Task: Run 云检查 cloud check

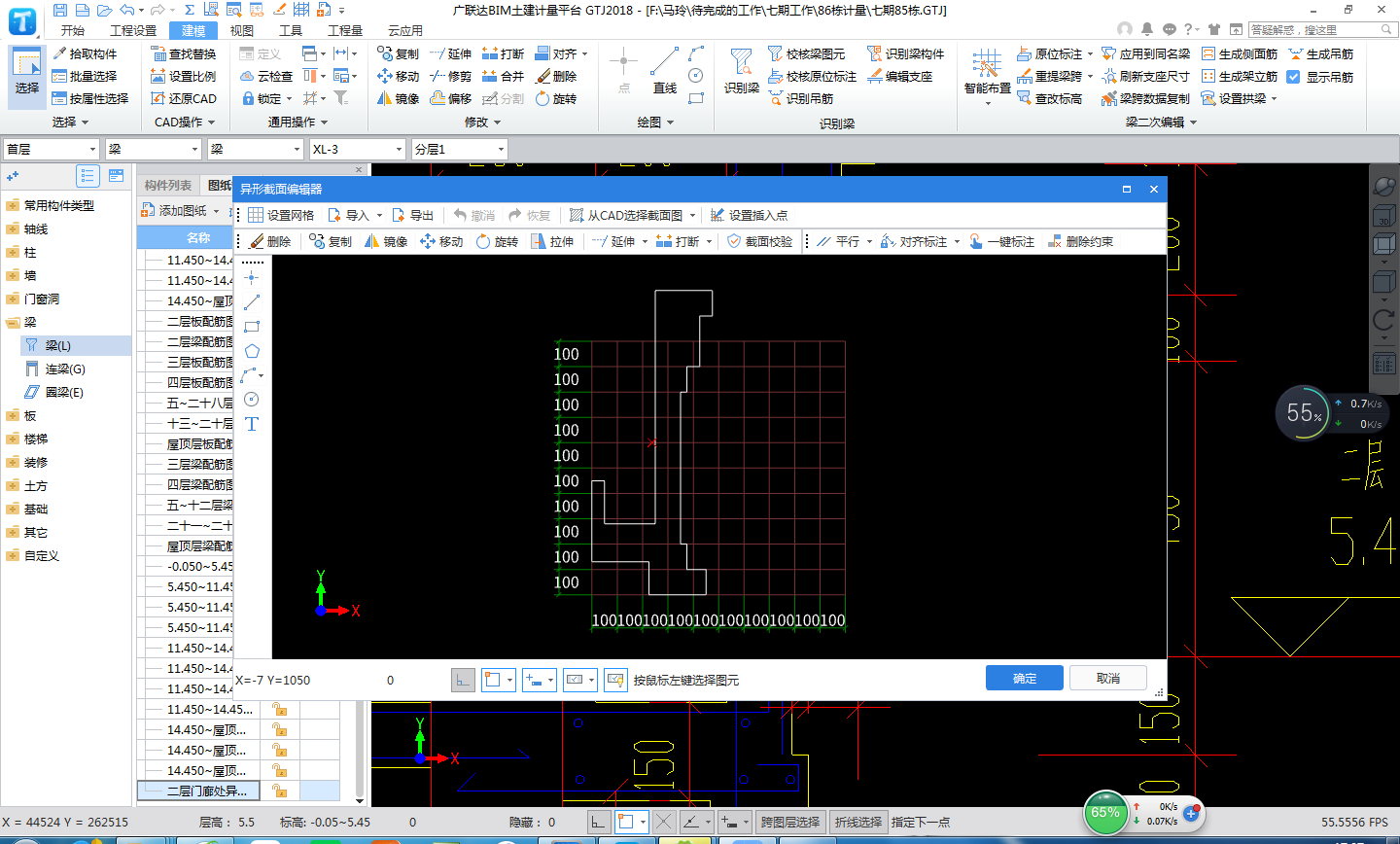Action: tap(265, 76)
